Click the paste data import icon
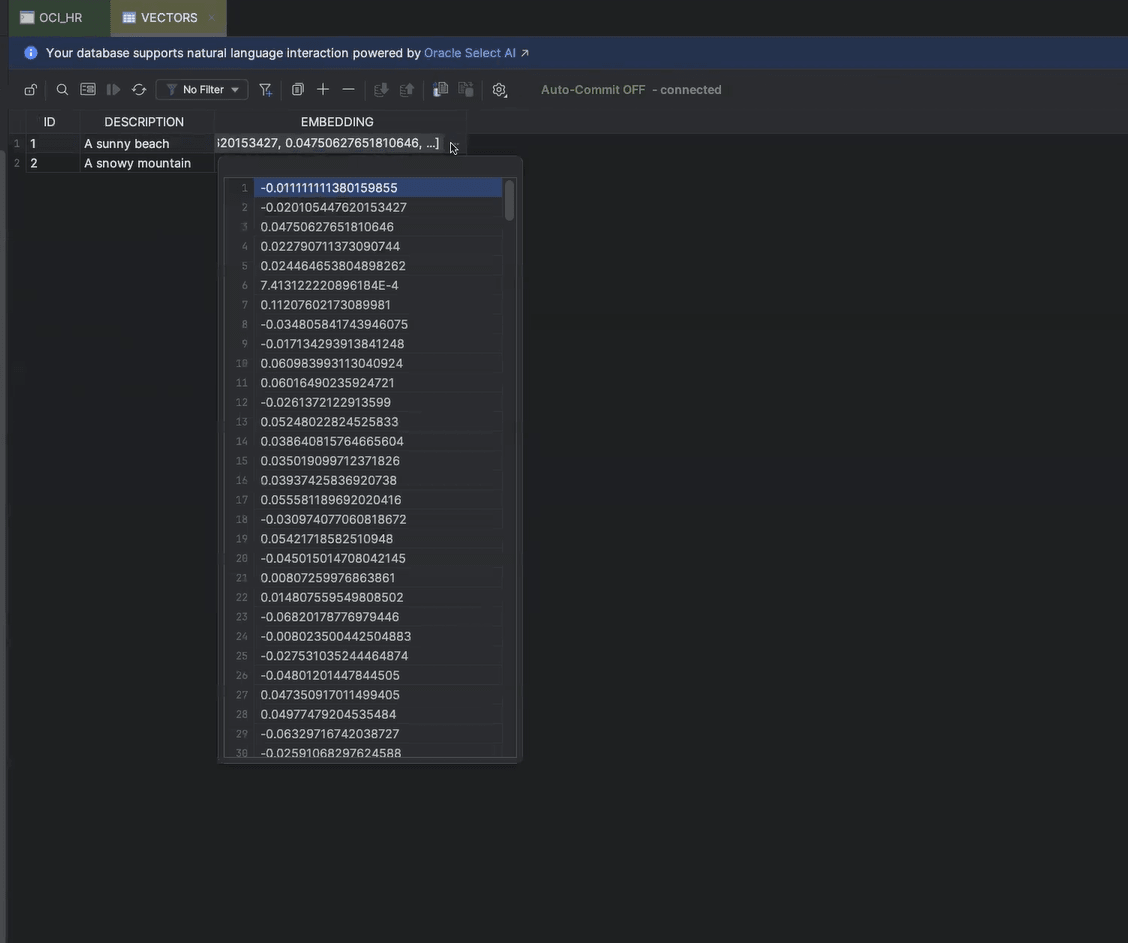 click(x=466, y=90)
